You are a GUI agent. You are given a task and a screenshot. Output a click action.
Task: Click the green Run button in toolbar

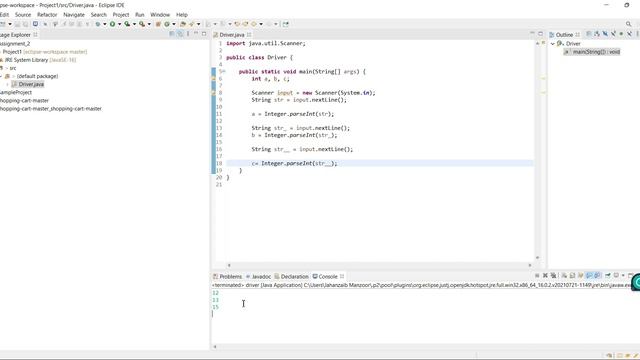[x=112, y=24]
